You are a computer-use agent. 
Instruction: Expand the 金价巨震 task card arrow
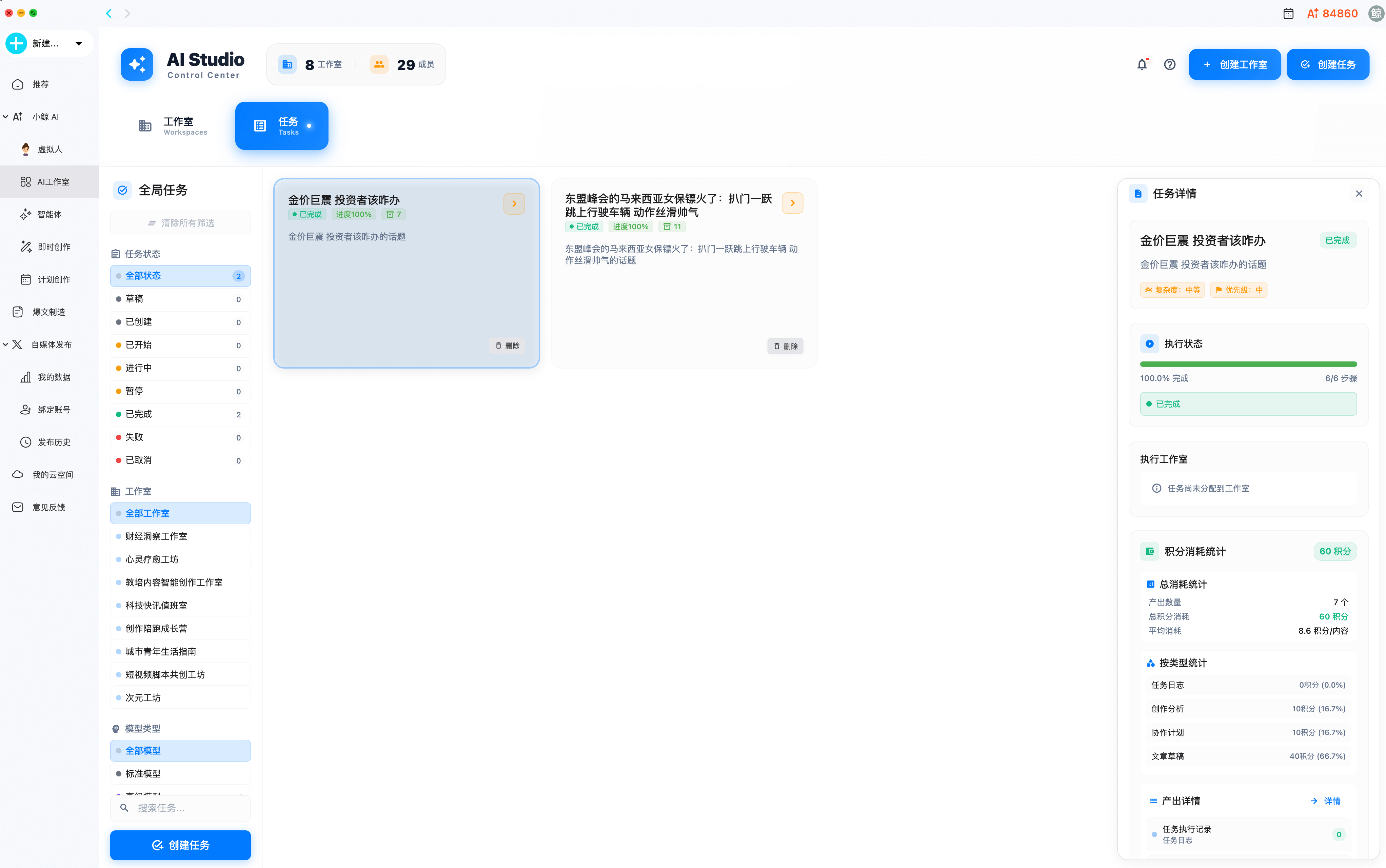tap(513, 203)
